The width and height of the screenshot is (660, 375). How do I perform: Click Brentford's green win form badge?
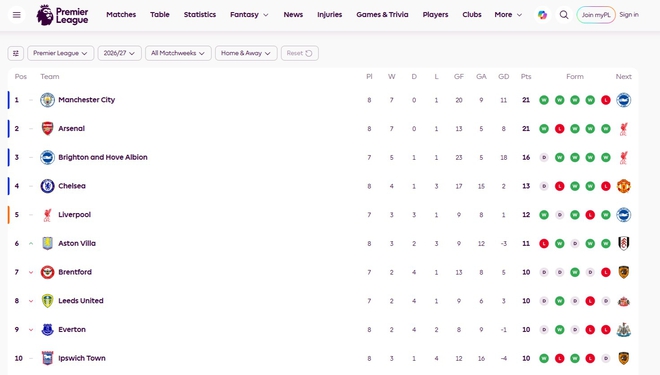pos(575,272)
